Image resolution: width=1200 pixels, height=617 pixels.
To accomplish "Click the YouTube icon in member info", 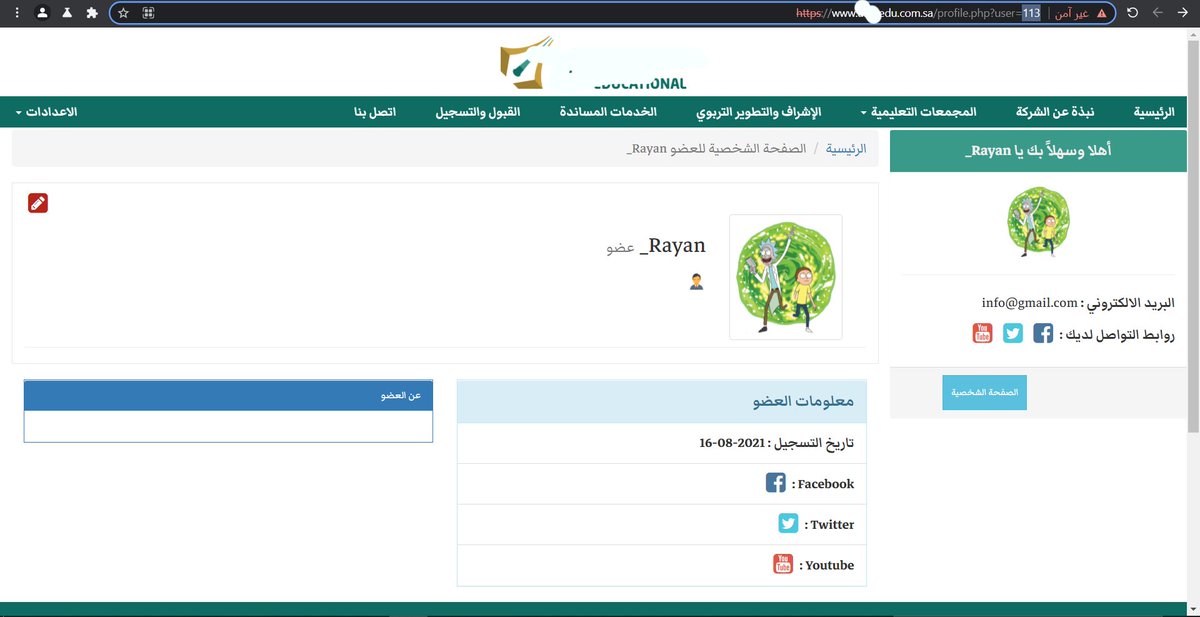I will (783, 564).
